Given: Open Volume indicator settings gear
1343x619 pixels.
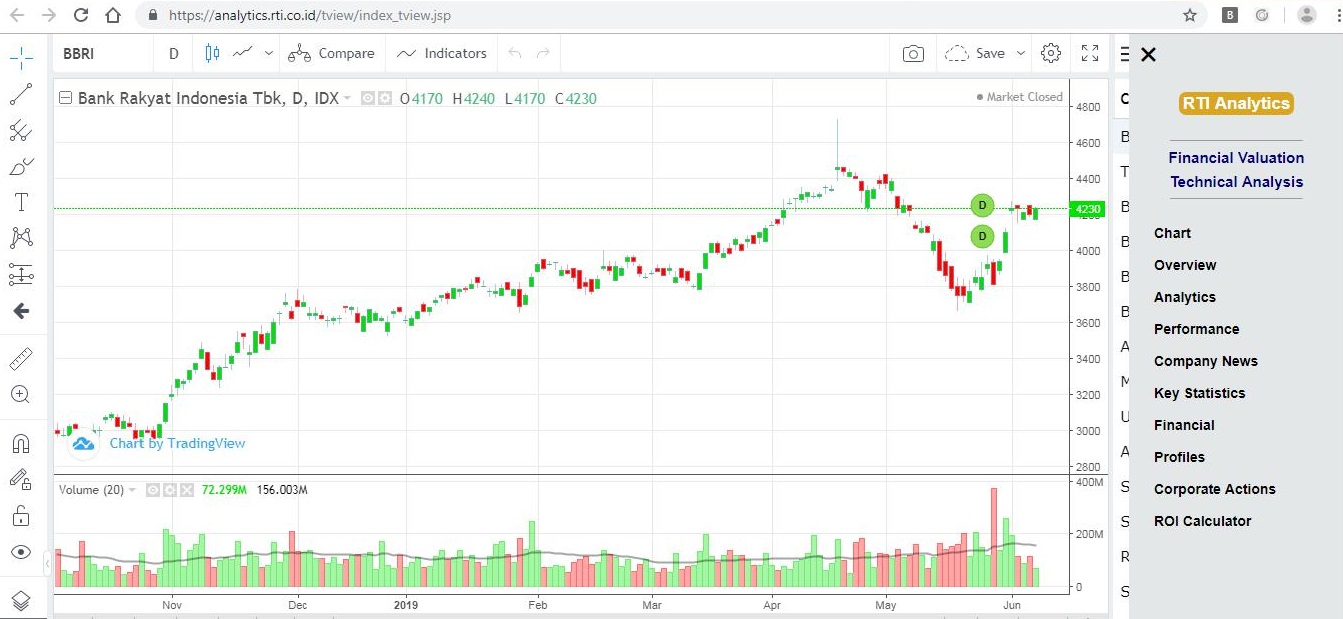Looking at the screenshot, I should pos(169,490).
